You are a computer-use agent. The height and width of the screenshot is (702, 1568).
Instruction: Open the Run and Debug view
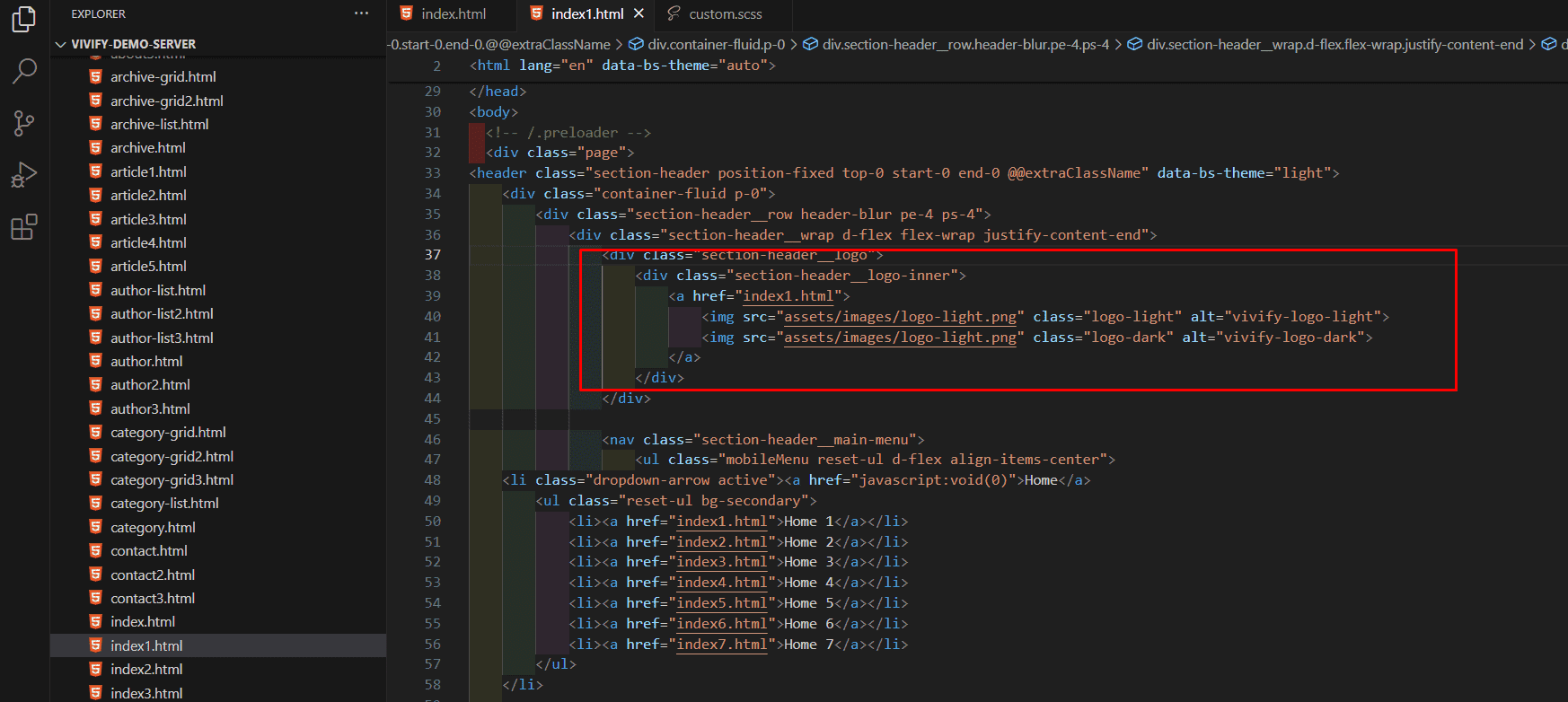click(x=24, y=175)
